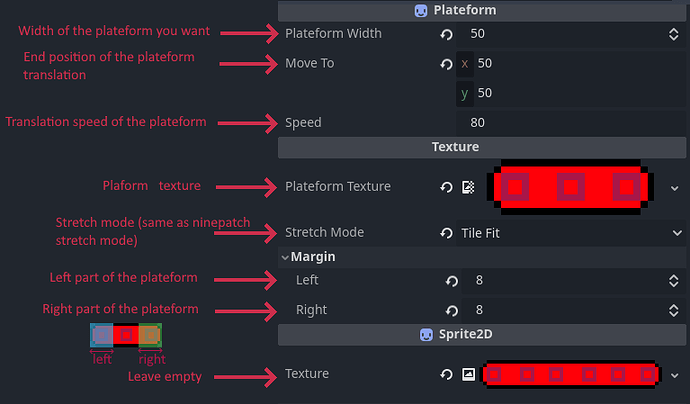690x404 pixels.
Task: Click the Sprite2D Texture image icon
Action: point(468,375)
